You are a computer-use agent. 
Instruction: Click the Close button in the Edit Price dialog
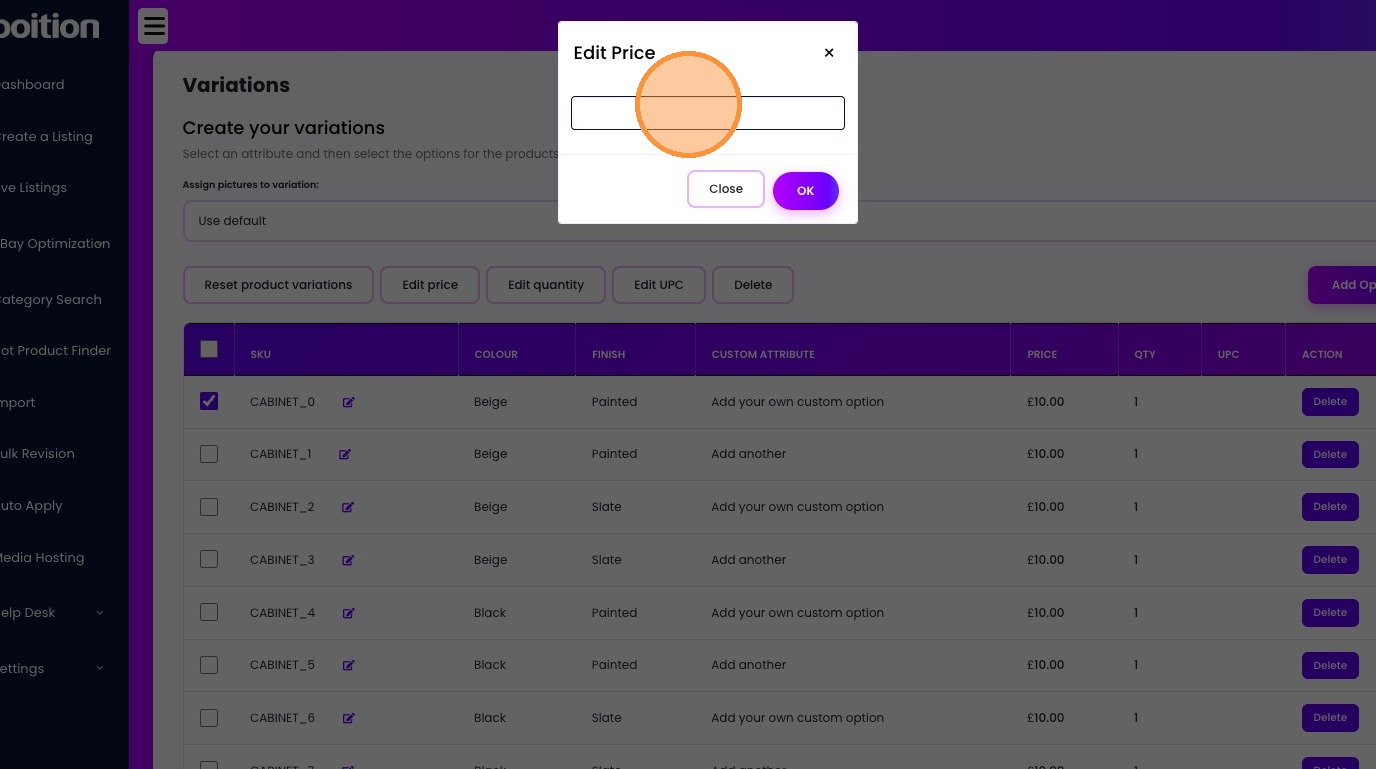click(726, 189)
